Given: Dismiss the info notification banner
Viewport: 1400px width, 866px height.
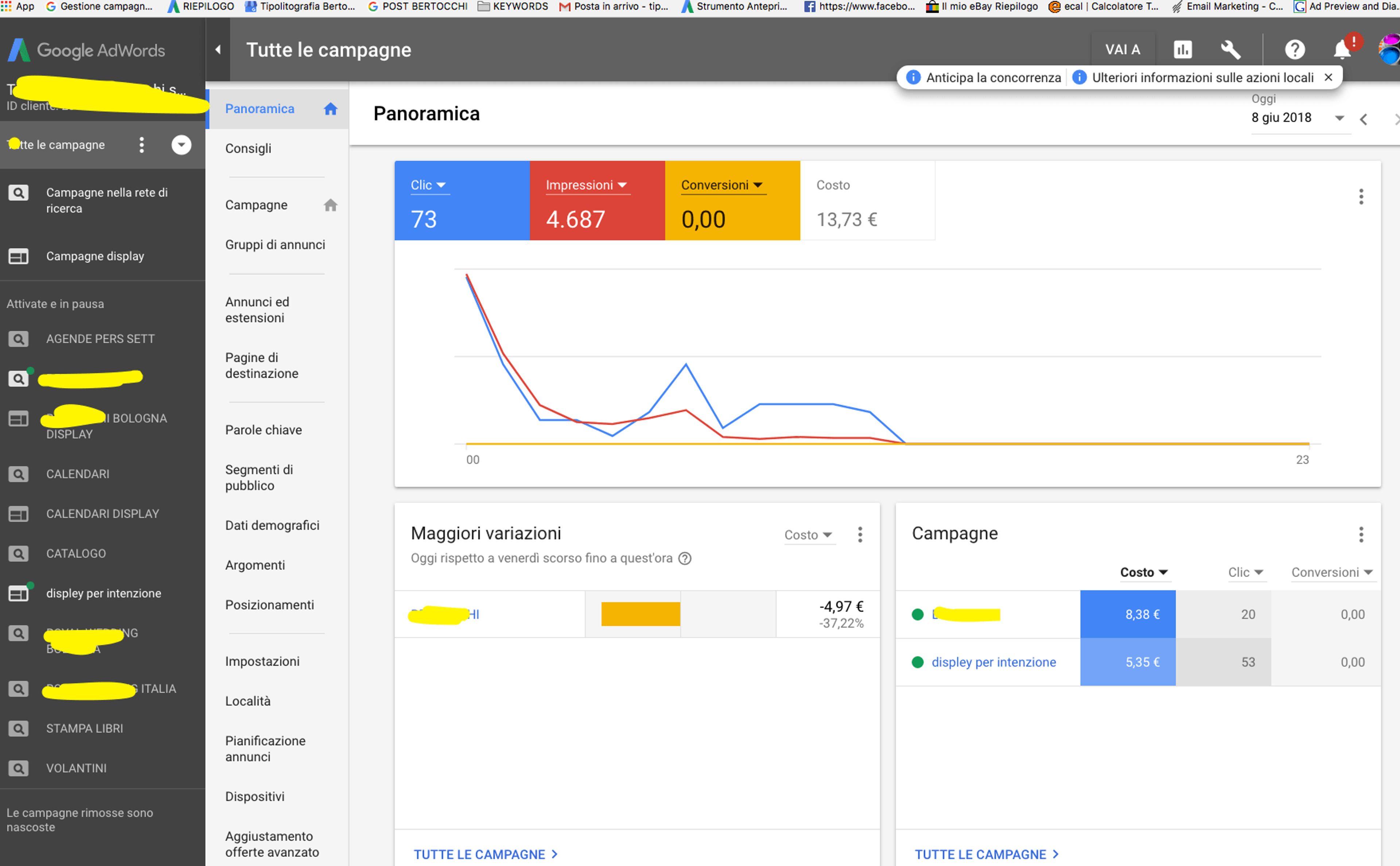Looking at the screenshot, I should point(1329,77).
